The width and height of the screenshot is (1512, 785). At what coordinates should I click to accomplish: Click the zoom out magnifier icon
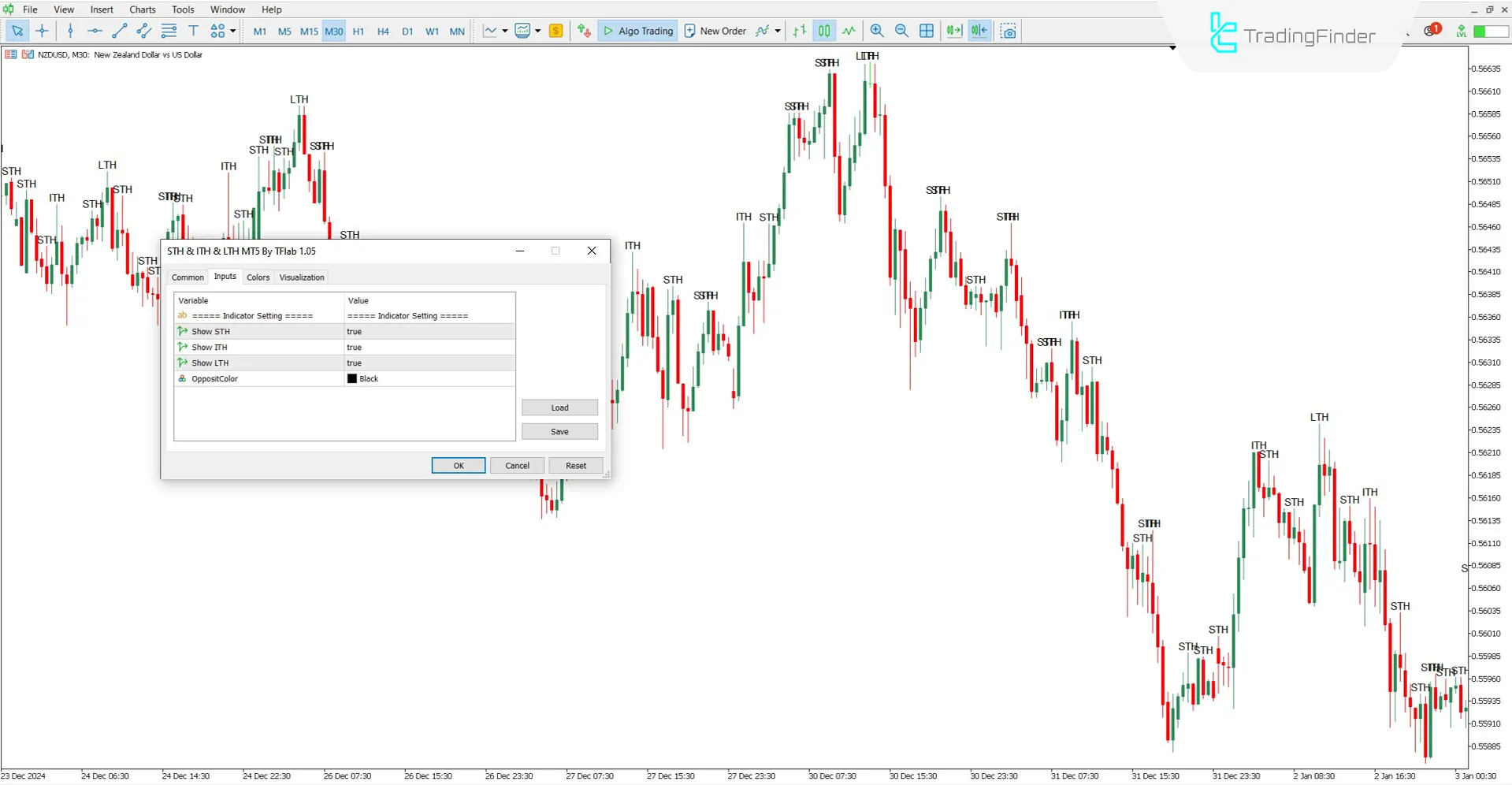[901, 31]
